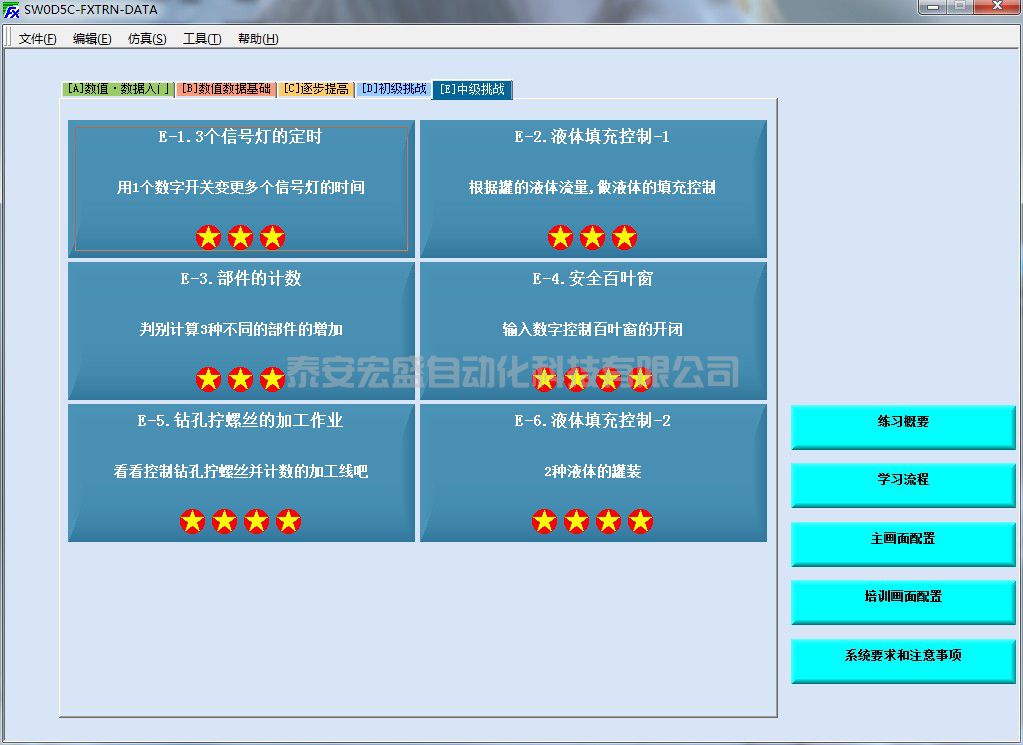
Task: Open exercise E-1 3个信号灯的定时
Action: [x=241, y=188]
